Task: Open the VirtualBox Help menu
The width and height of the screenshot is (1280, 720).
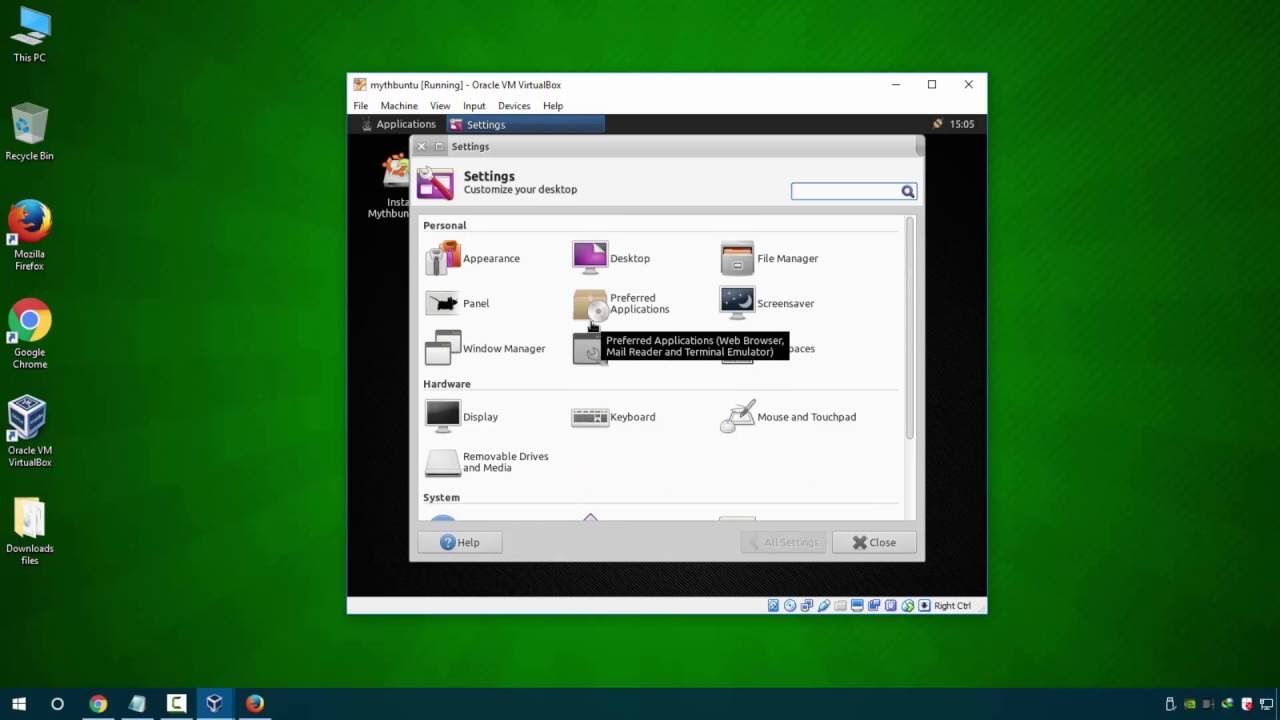Action: tap(553, 105)
